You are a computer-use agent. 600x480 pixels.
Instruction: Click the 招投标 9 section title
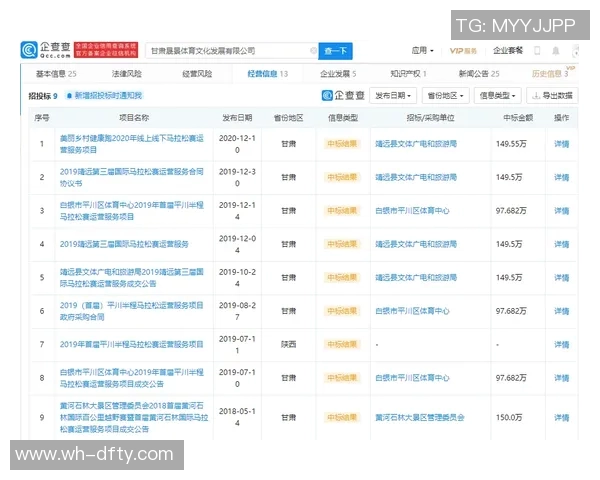pos(43,96)
